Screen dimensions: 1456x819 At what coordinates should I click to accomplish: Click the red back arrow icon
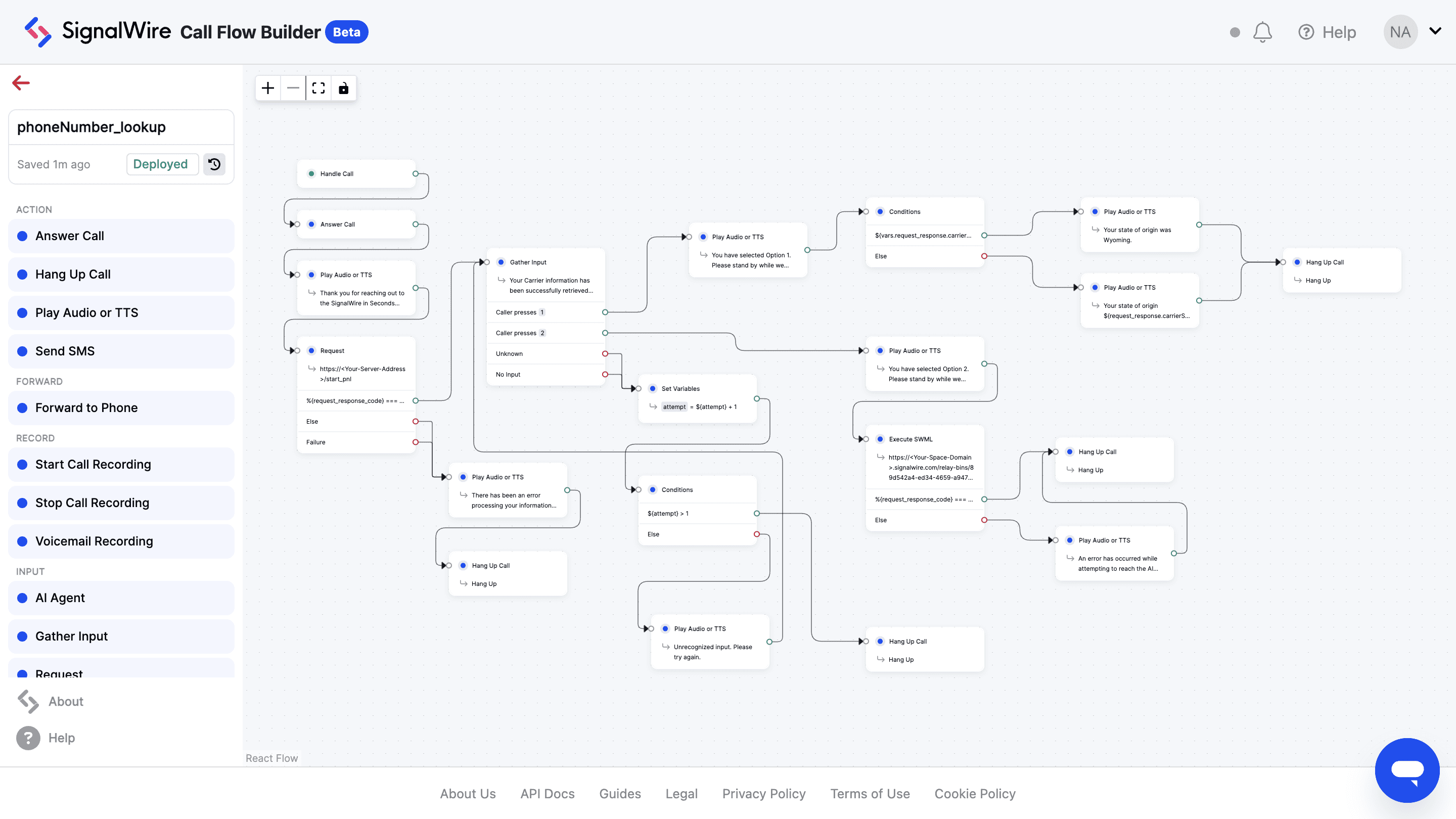point(21,83)
